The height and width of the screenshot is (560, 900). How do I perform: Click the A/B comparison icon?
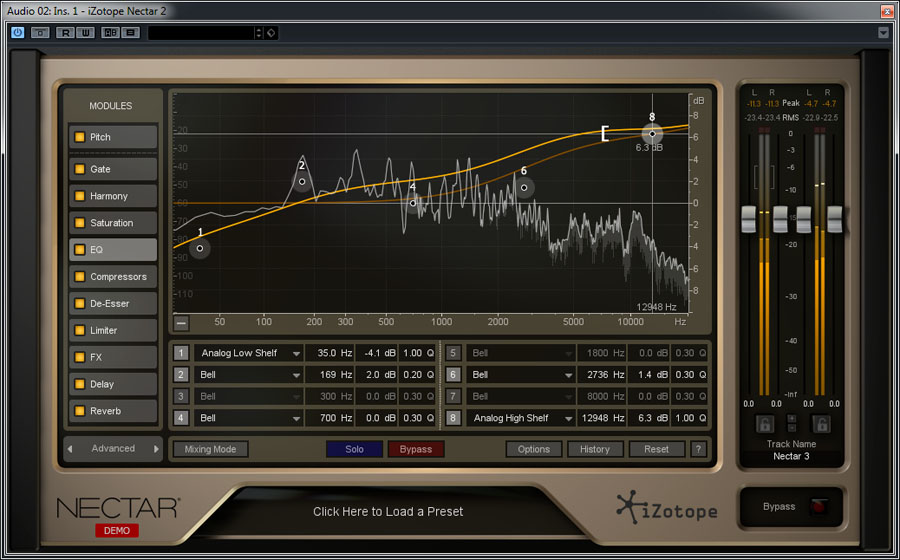pyautogui.click(x=110, y=32)
